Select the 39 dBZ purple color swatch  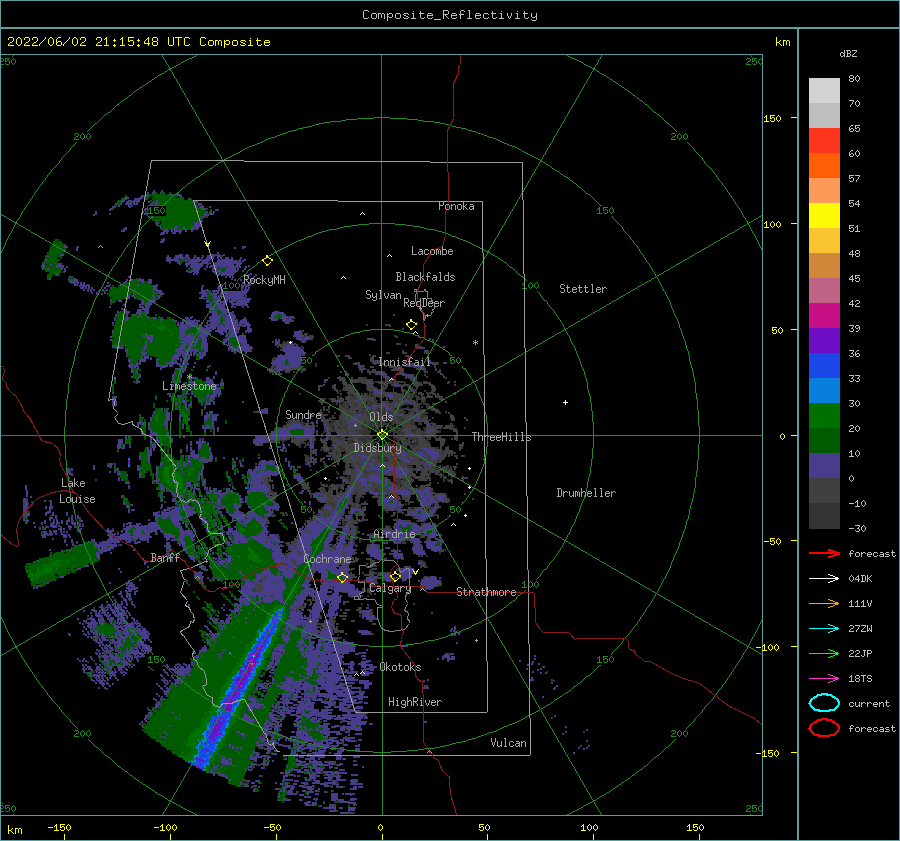tap(824, 340)
